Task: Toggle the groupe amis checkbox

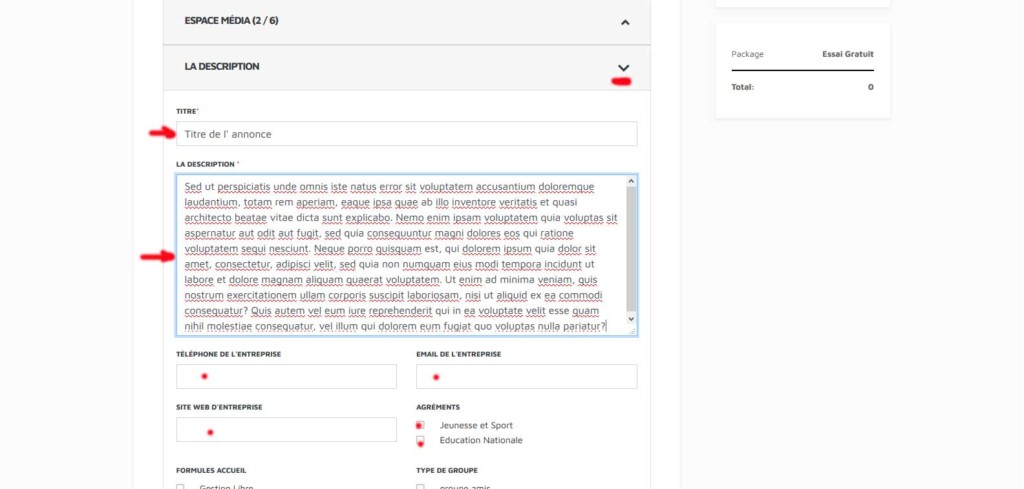Action: (x=421, y=487)
